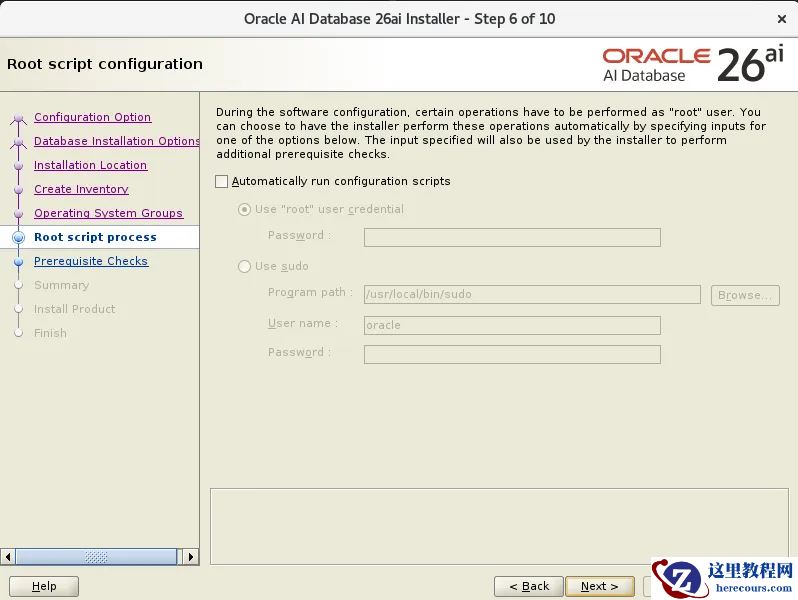Click current-step circle beside Root script process
The height and width of the screenshot is (600, 798).
[19, 238]
